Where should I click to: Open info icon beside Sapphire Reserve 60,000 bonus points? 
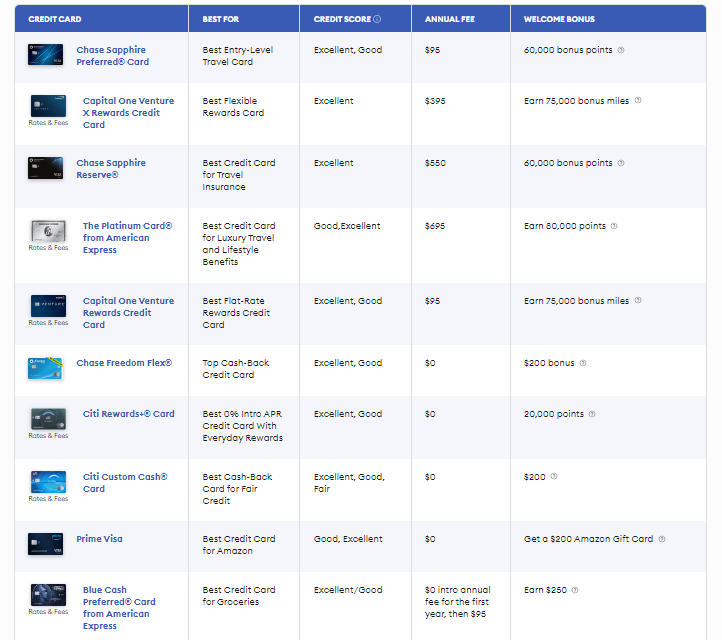pyautogui.click(x=621, y=163)
